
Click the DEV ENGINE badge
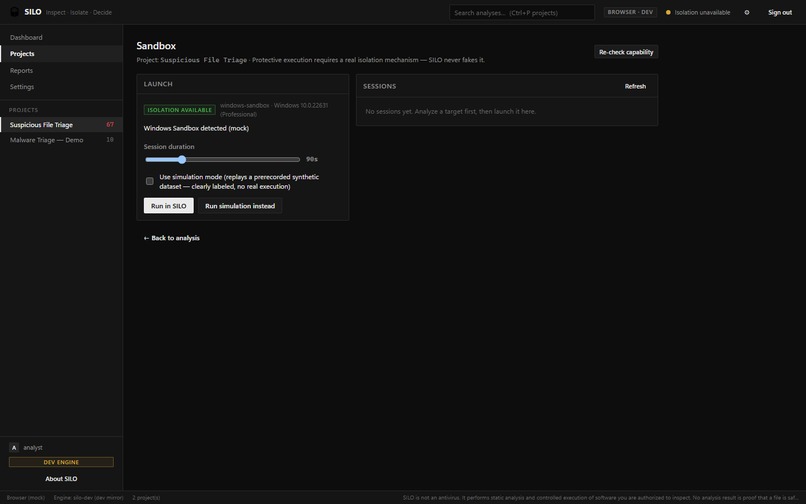[61, 462]
